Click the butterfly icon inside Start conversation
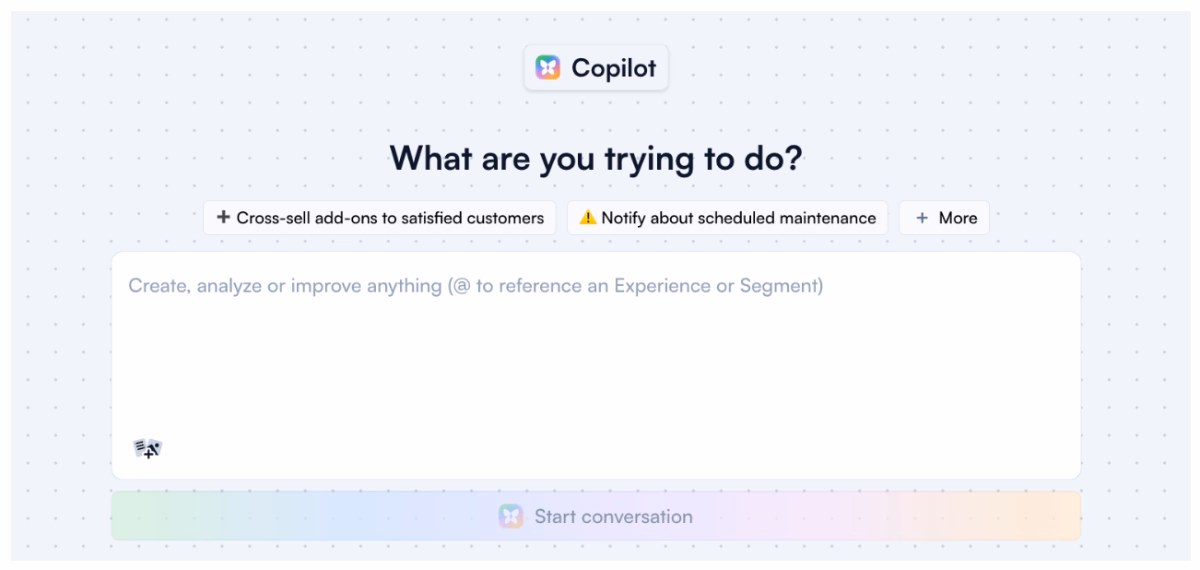This screenshot has height=570, width=1200. click(511, 517)
